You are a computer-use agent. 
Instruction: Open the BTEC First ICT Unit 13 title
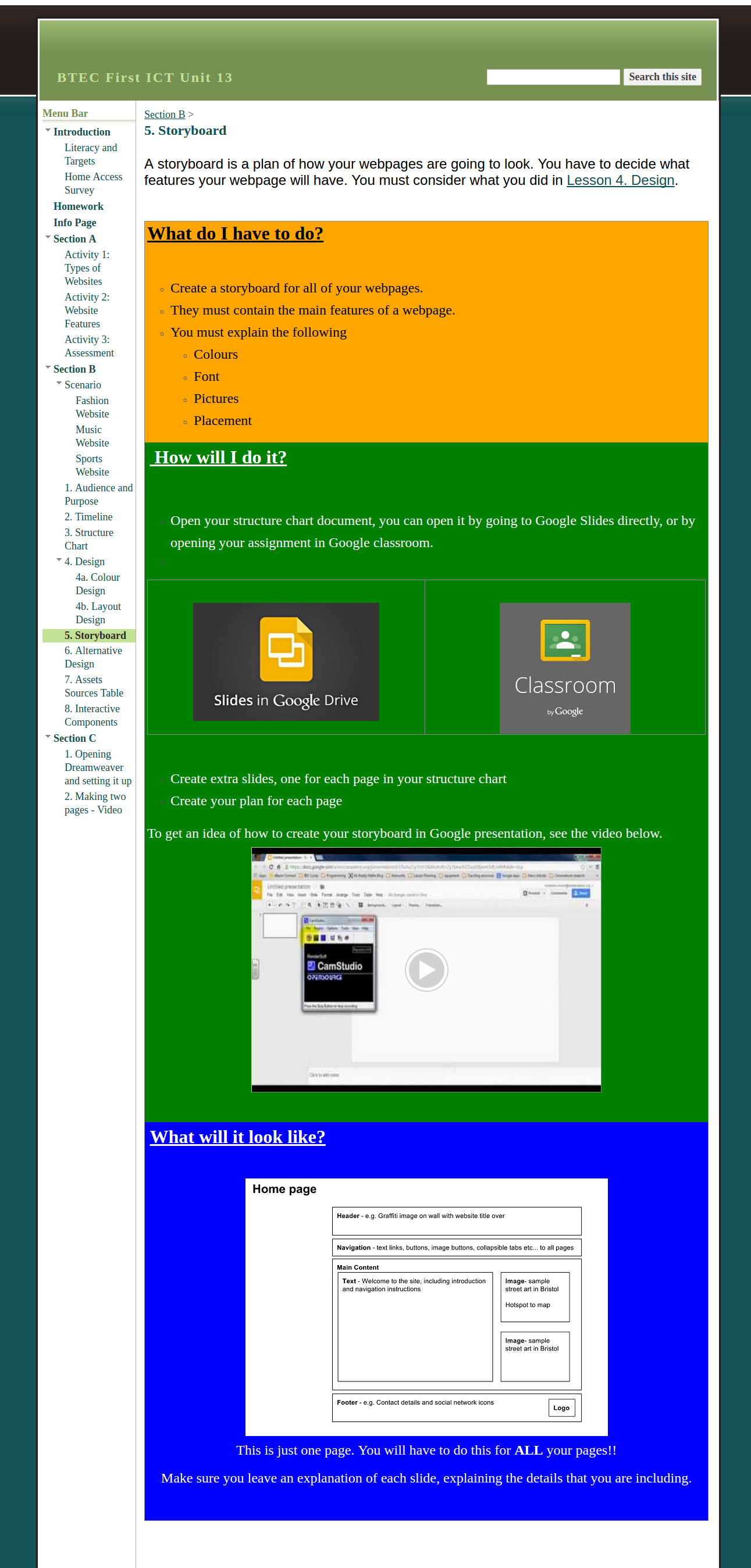point(145,77)
